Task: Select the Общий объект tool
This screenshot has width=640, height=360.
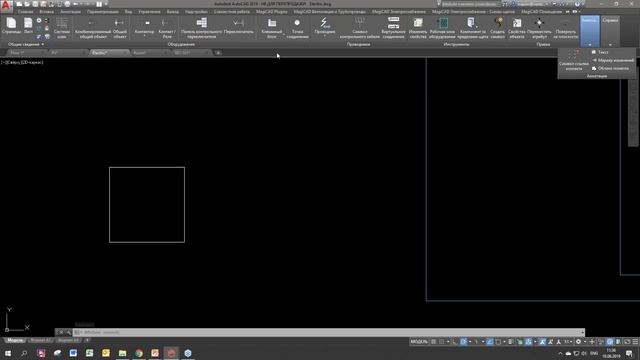Action: click(x=120, y=28)
